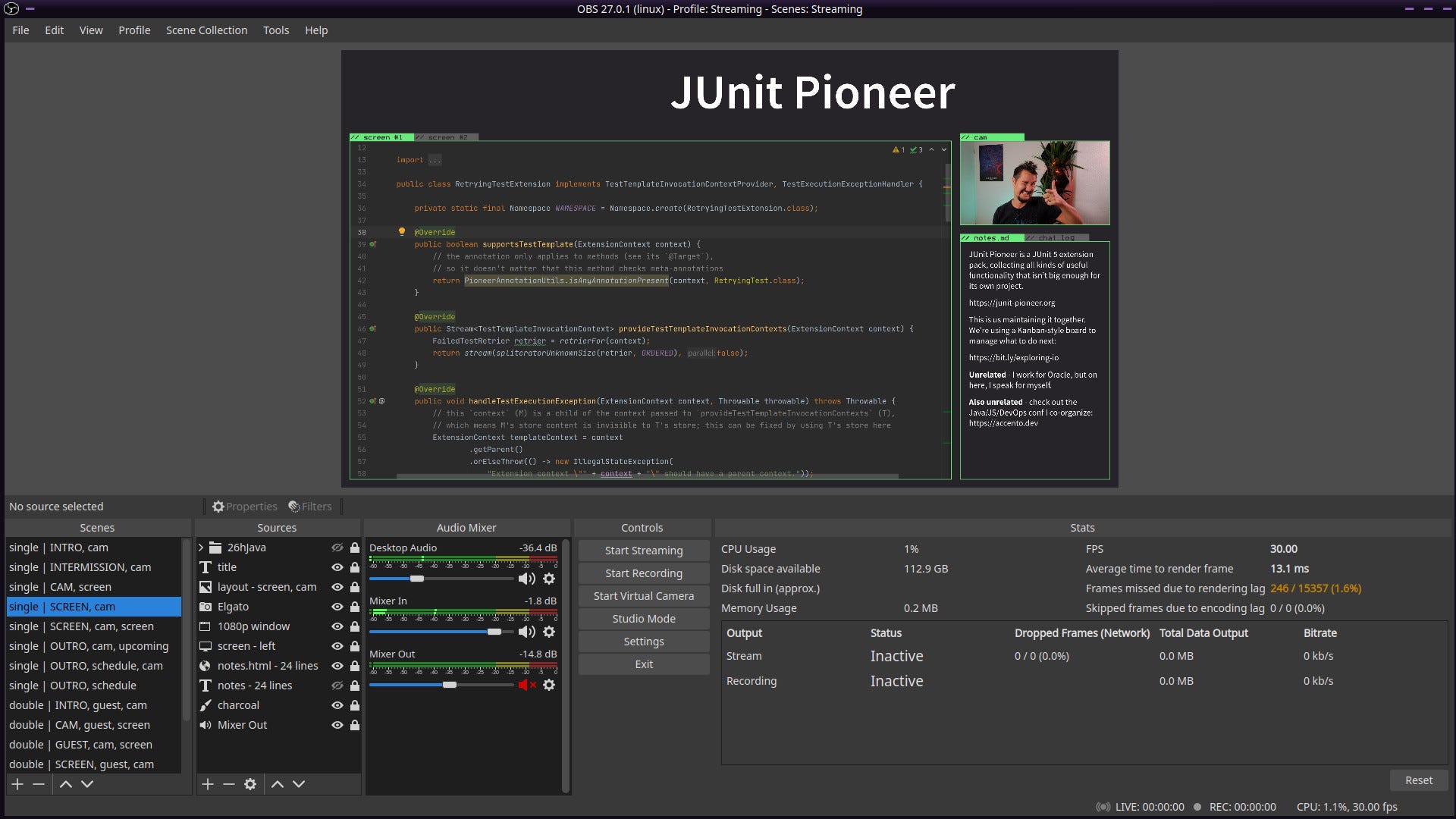Open the Tools menu

coord(275,30)
